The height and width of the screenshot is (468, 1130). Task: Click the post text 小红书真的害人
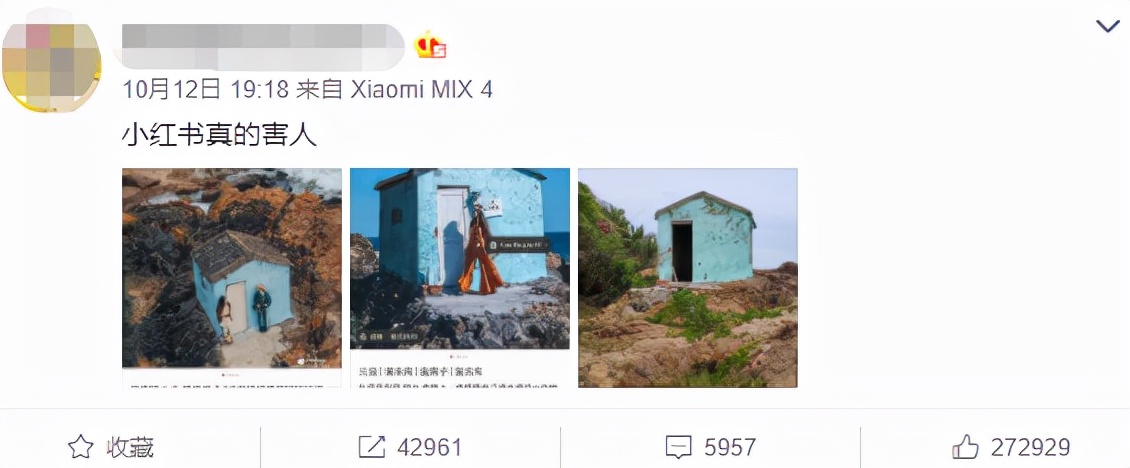[220, 136]
